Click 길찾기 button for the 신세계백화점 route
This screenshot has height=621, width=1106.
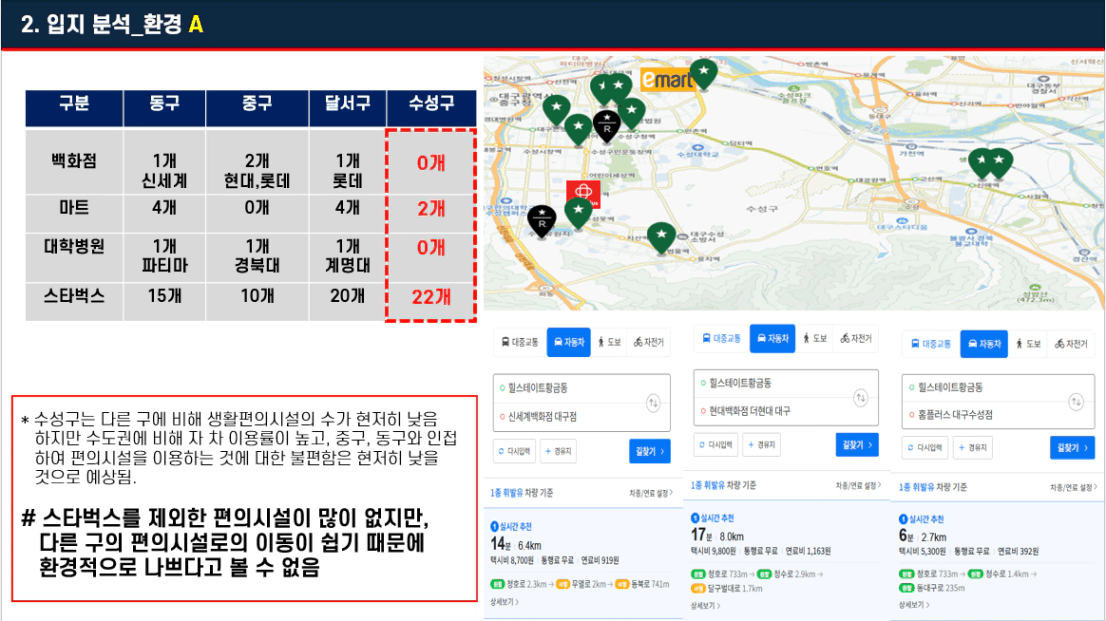click(x=650, y=451)
